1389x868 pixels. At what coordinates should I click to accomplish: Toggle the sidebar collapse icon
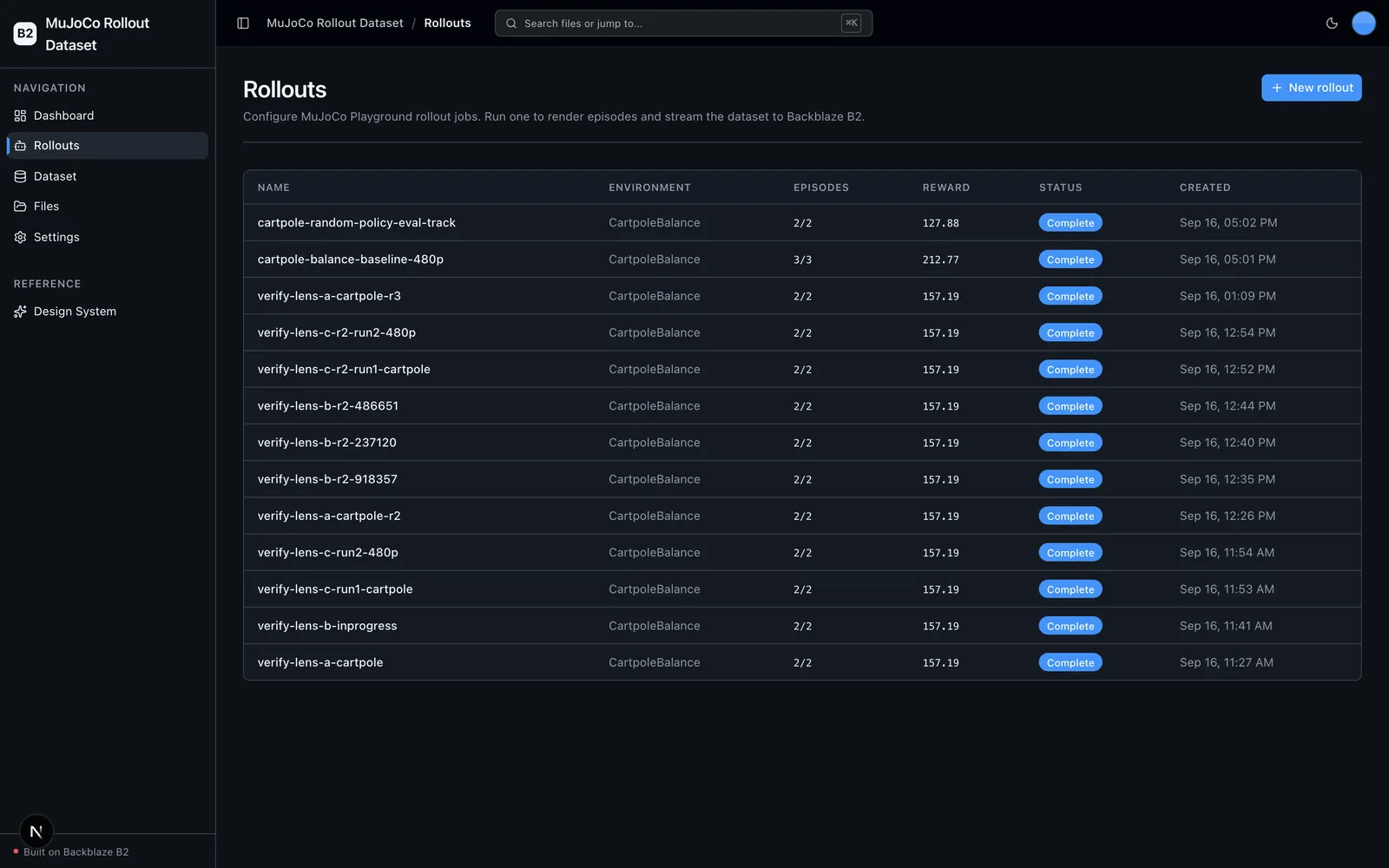(243, 23)
